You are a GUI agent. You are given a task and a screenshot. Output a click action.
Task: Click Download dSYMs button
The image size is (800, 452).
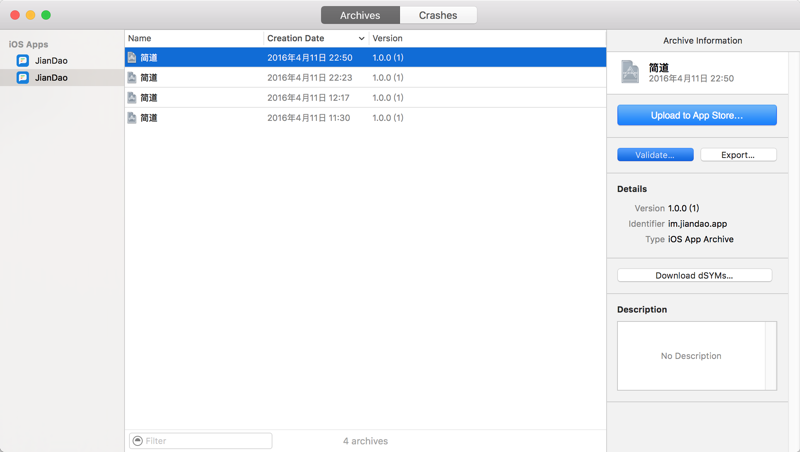[x=694, y=275]
